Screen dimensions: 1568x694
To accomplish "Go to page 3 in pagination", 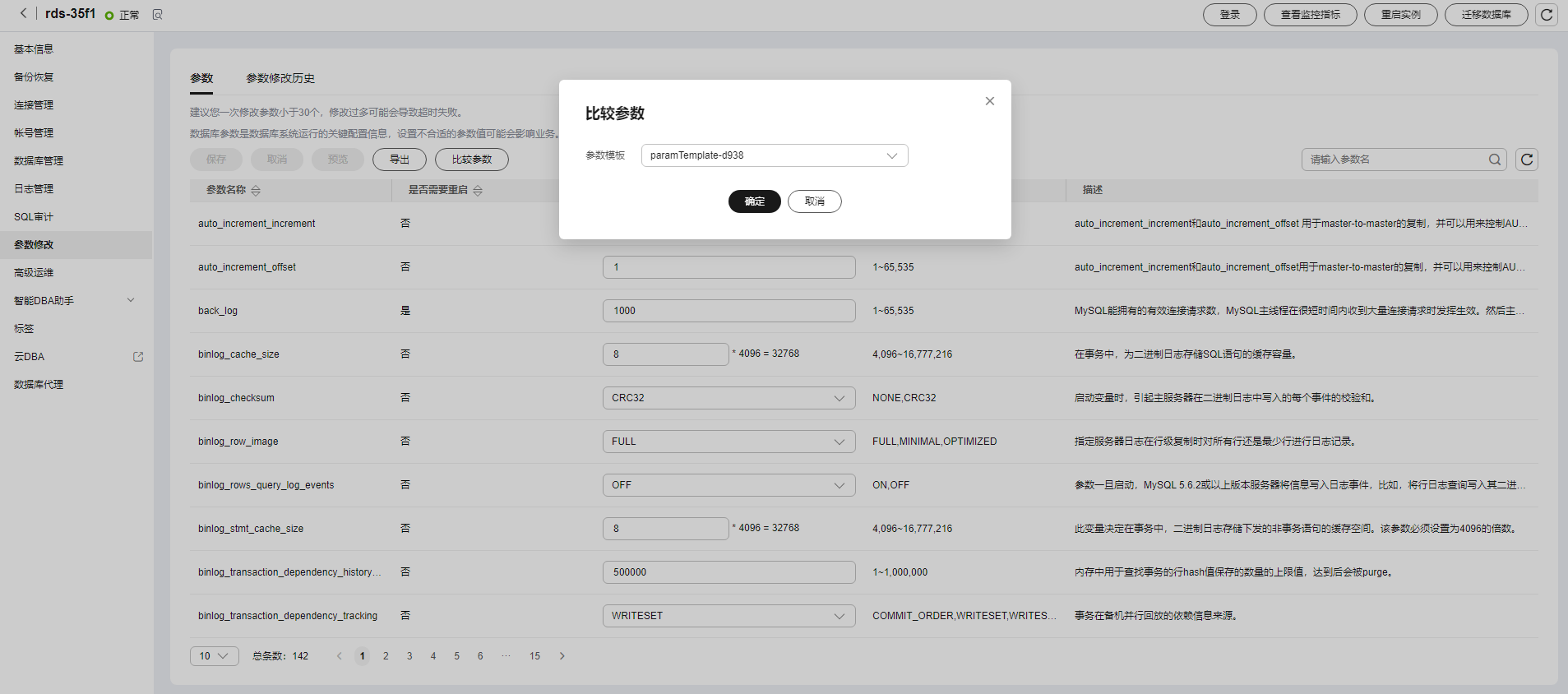I will click(x=409, y=656).
